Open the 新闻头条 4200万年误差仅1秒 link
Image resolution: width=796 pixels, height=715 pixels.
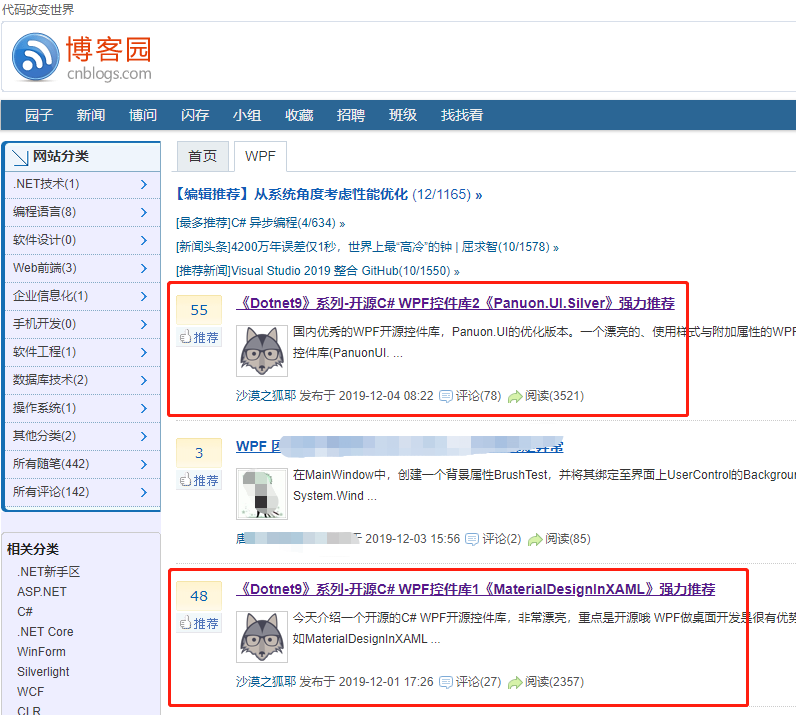tap(367, 247)
